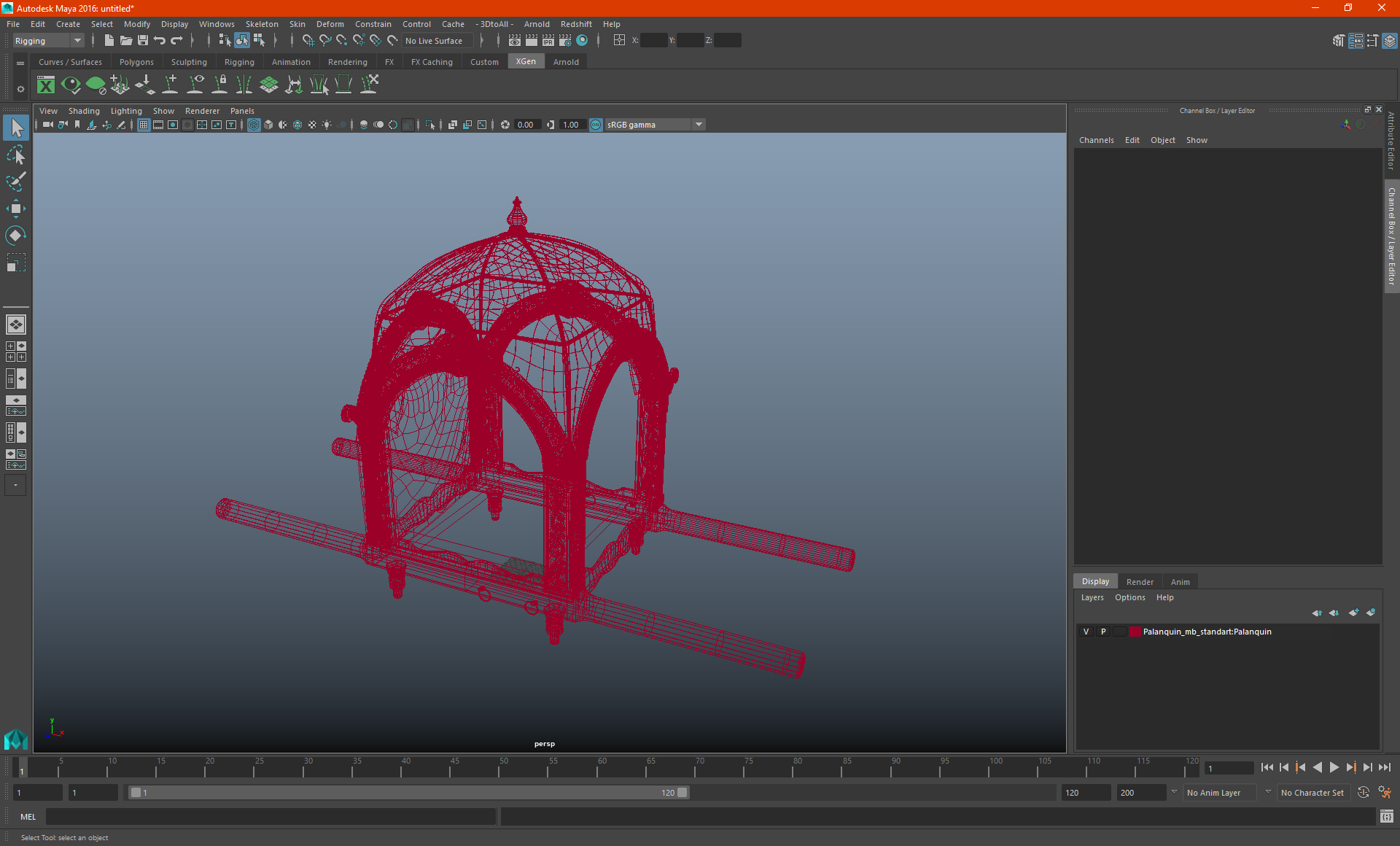Choose the Paint Selection tool
The width and height of the screenshot is (1400, 846).
pyautogui.click(x=16, y=181)
